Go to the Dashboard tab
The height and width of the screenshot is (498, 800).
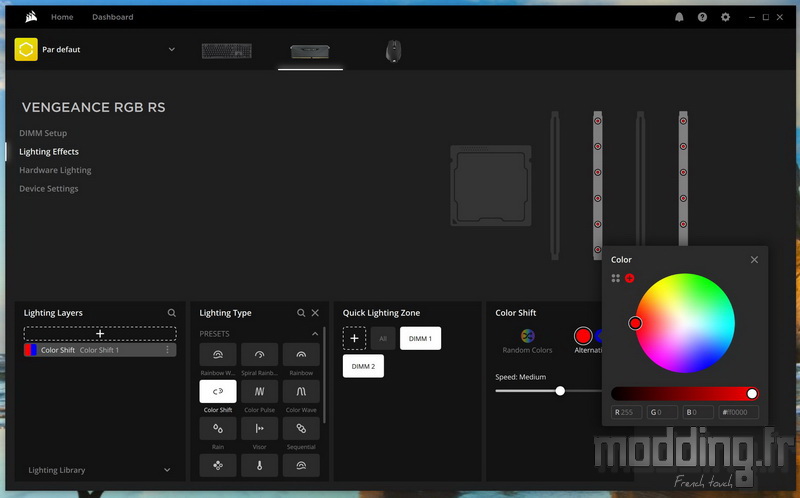coord(113,17)
